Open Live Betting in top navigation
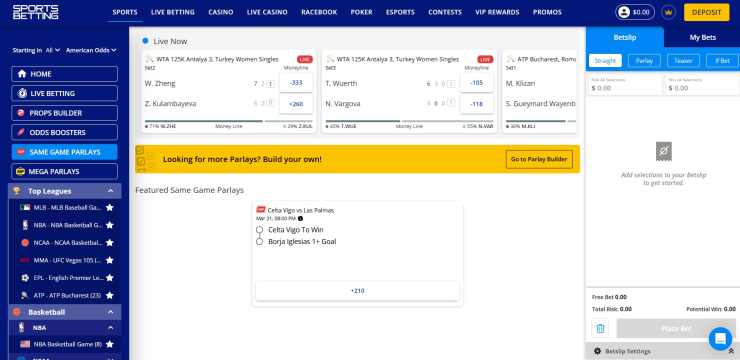The image size is (740, 360). coord(173,12)
